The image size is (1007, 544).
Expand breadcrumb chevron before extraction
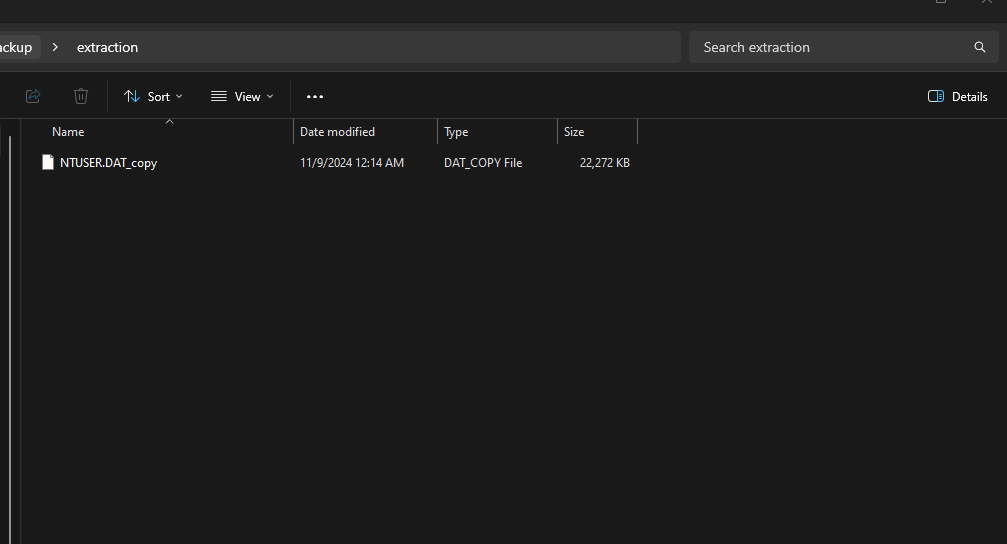55,47
